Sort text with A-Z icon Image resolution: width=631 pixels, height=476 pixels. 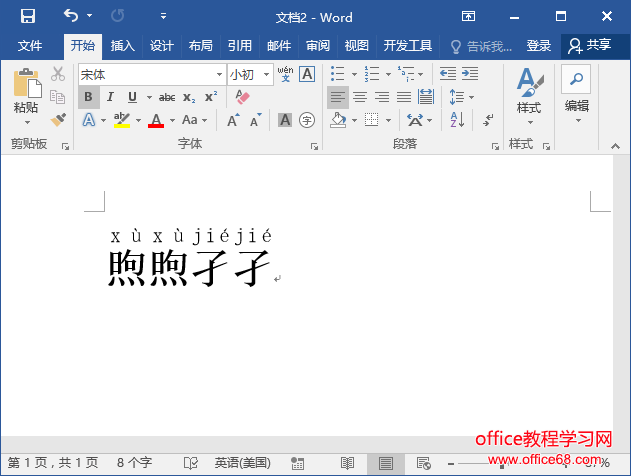[457, 120]
